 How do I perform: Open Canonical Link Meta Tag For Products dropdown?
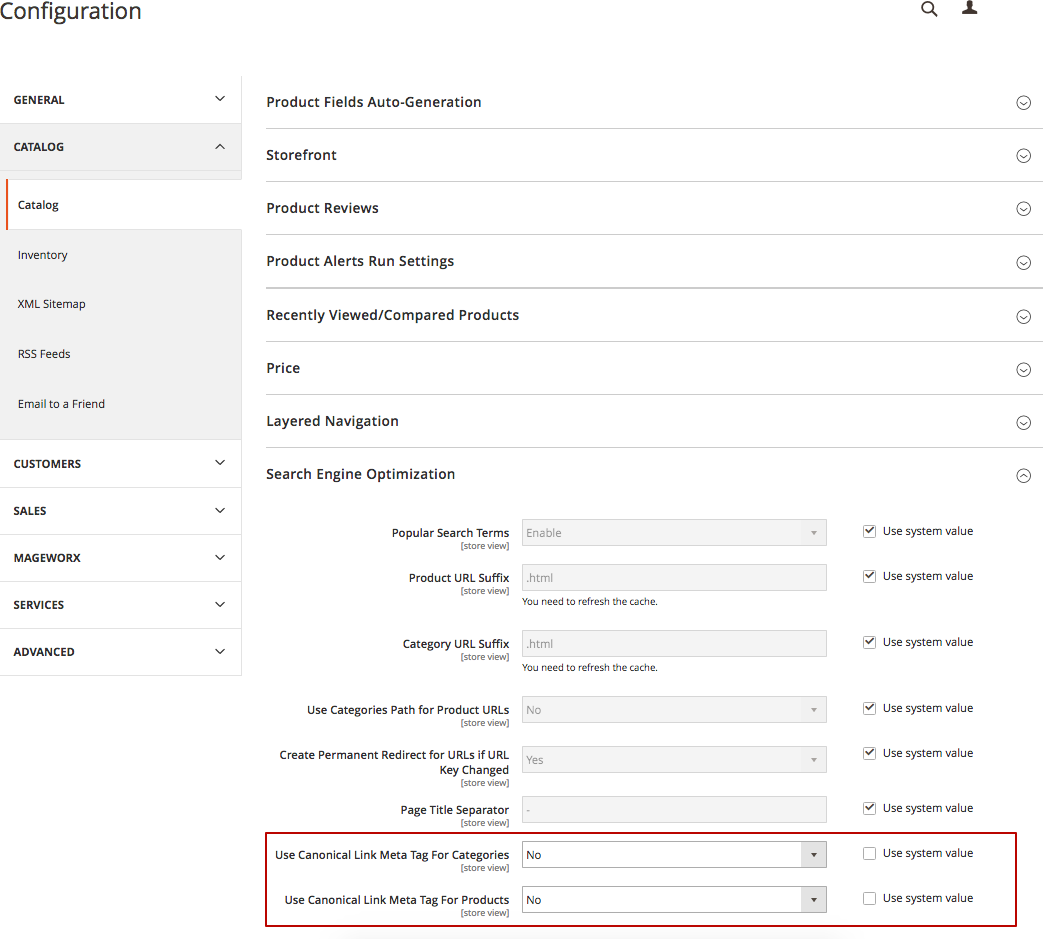[x=674, y=900]
